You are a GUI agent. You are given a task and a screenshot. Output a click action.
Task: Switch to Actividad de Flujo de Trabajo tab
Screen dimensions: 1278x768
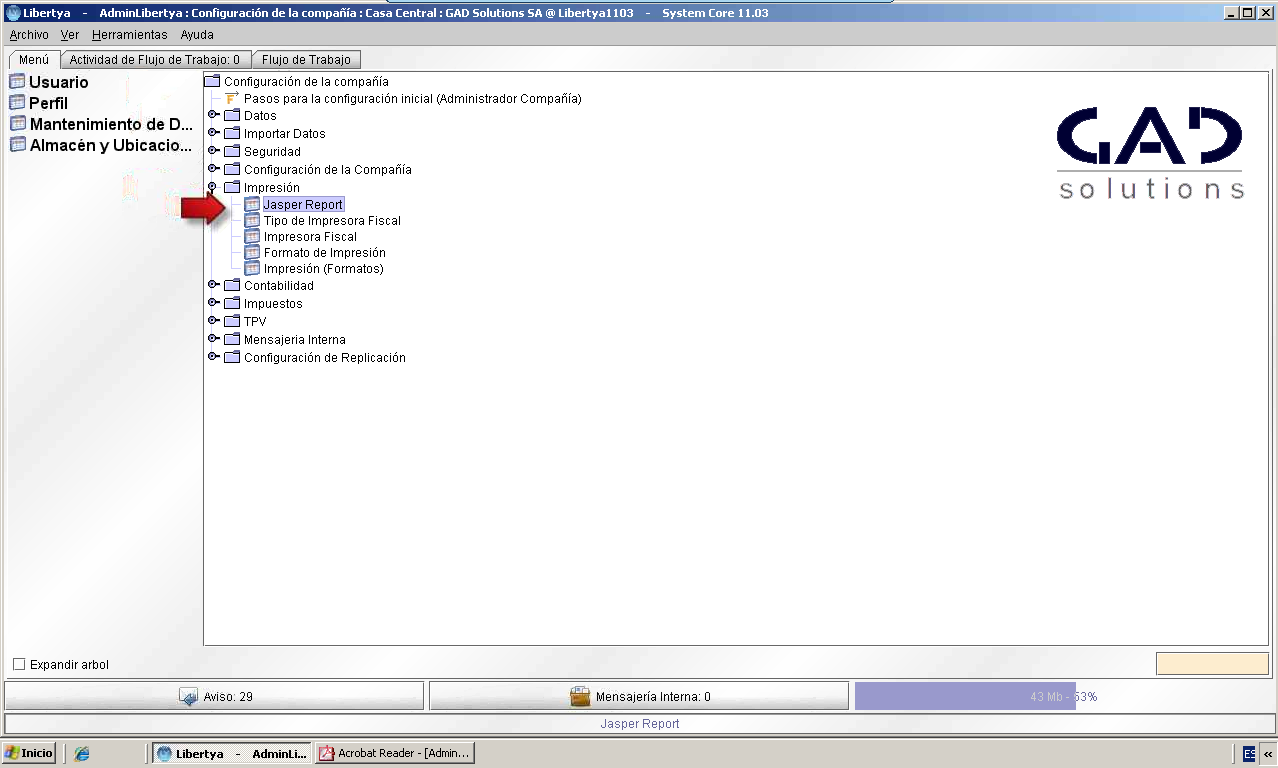[x=155, y=60]
